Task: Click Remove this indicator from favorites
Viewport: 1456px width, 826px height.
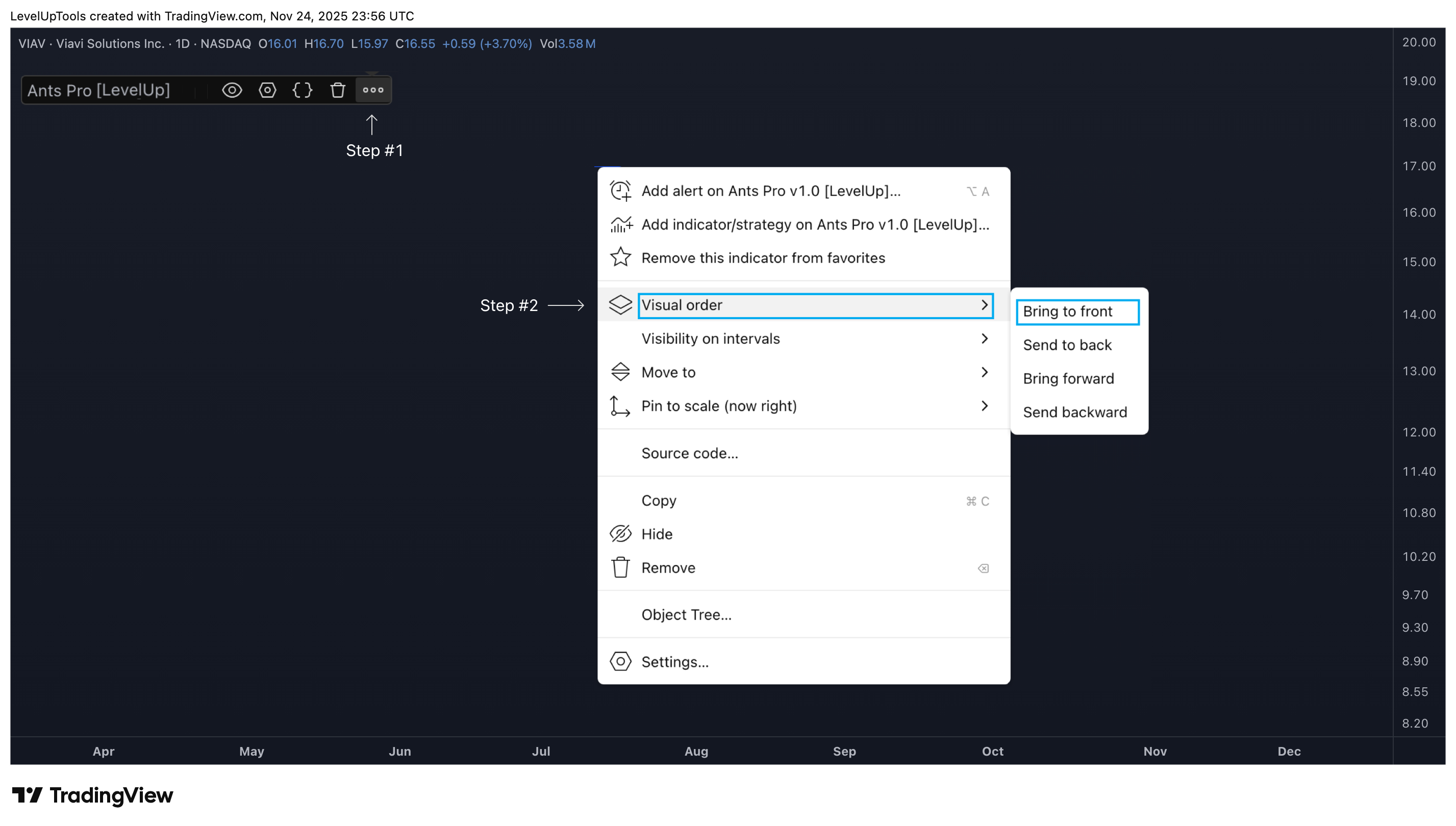Action: [804, 258]
